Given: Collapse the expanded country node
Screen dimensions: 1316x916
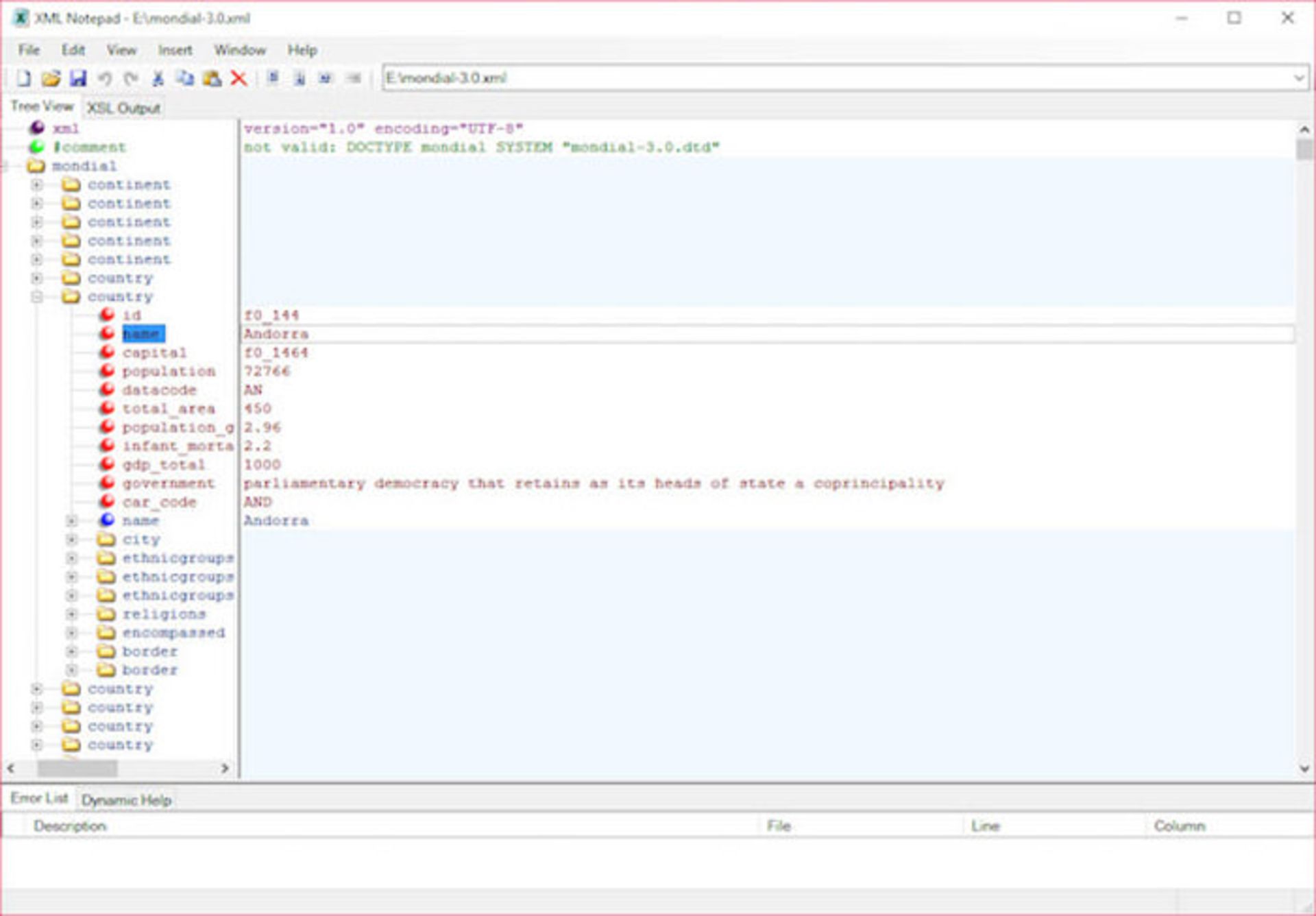Looking at the screenshot, I should [37, 297].
